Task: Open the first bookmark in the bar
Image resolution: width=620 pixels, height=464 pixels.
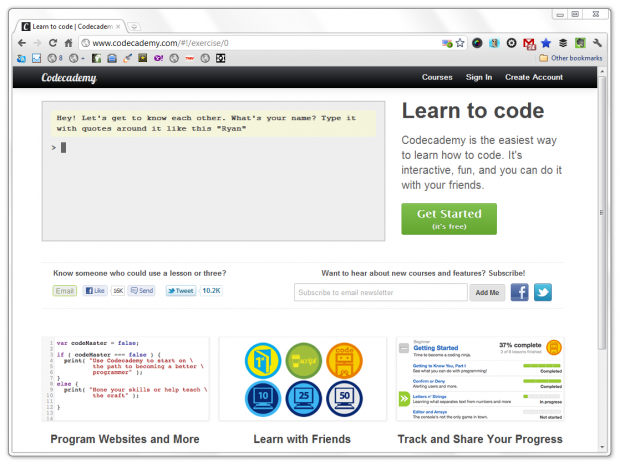Action: [21, 58]
